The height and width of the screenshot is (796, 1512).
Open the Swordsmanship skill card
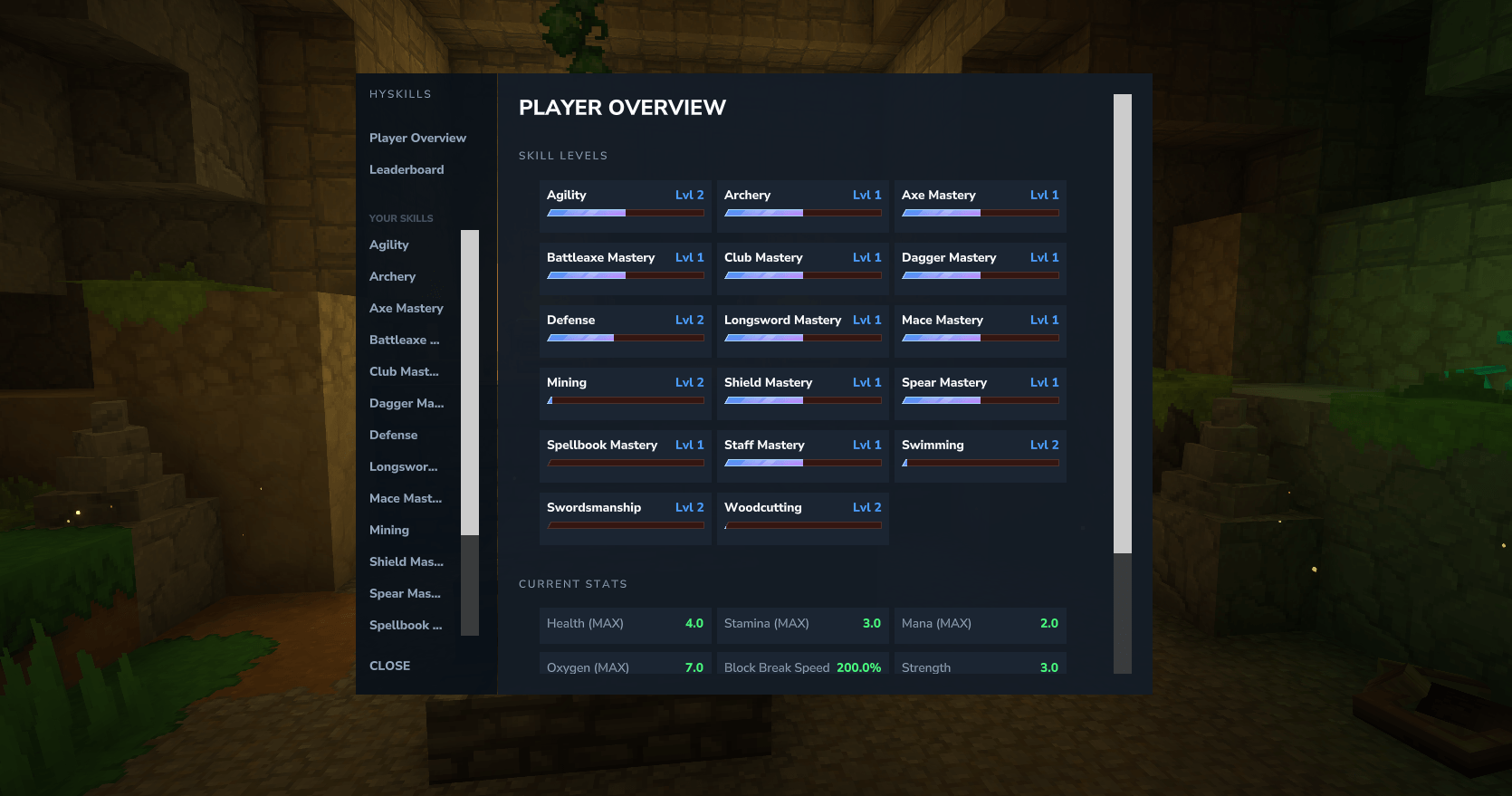625,517
